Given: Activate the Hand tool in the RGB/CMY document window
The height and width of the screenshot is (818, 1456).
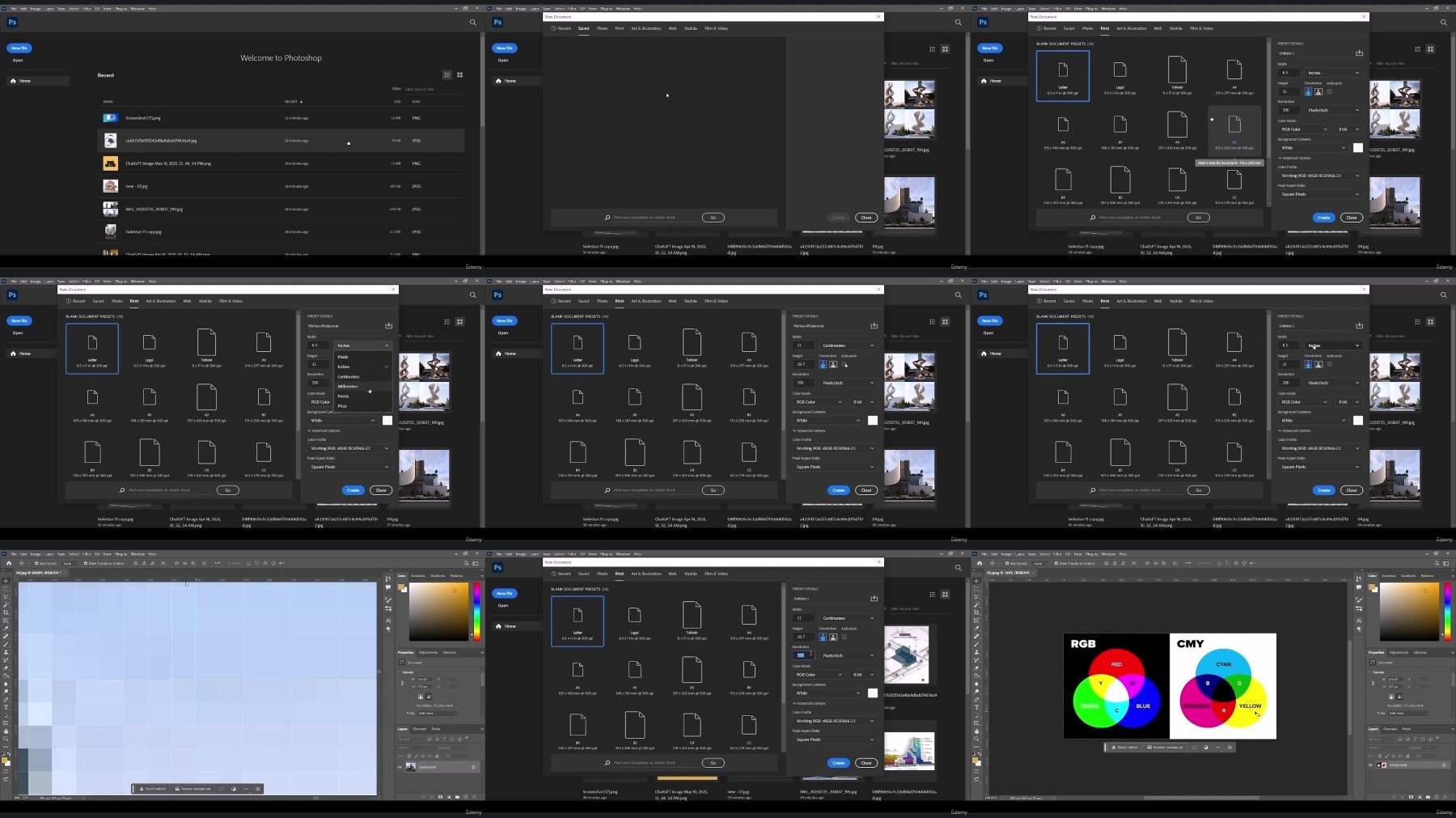Looking at the screenshot, I should pos(976,731).
